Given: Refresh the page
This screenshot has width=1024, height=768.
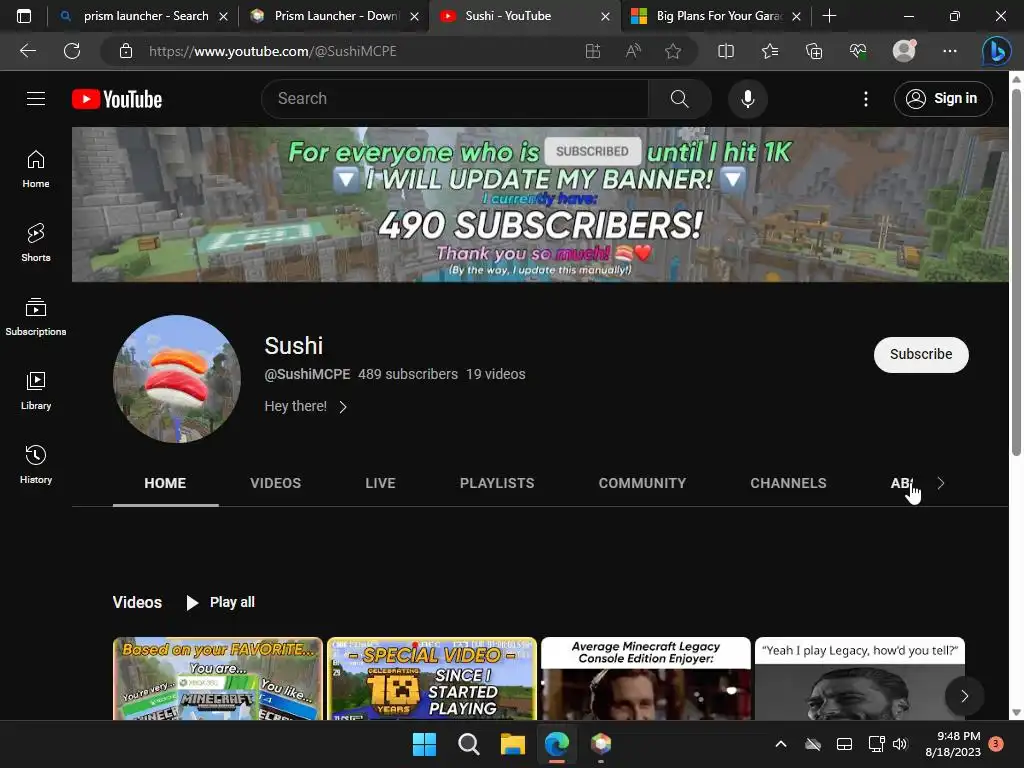Looking at the screenshot, I should coord(72,51).
